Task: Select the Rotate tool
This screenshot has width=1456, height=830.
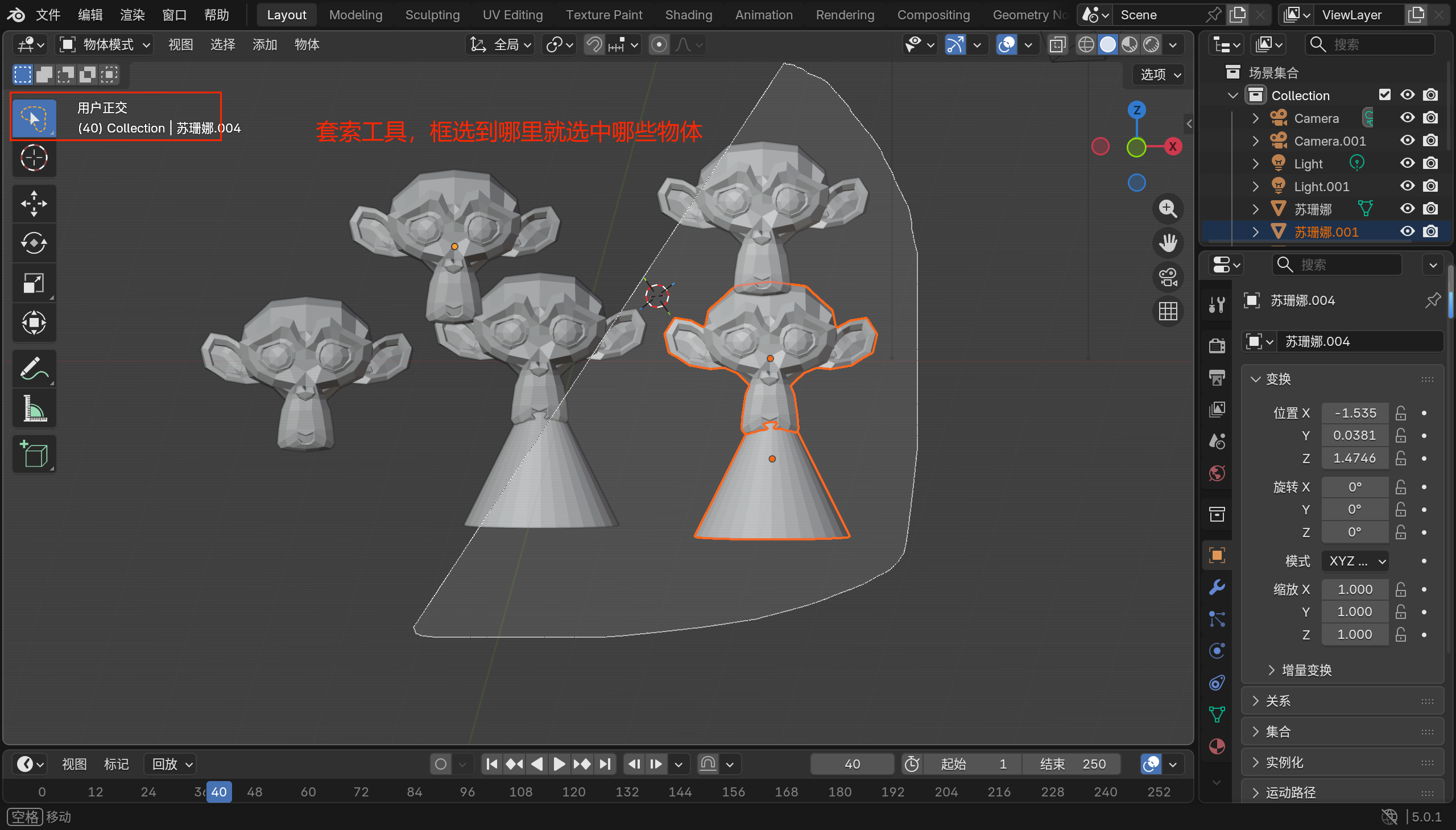Action: coord(34,243)
